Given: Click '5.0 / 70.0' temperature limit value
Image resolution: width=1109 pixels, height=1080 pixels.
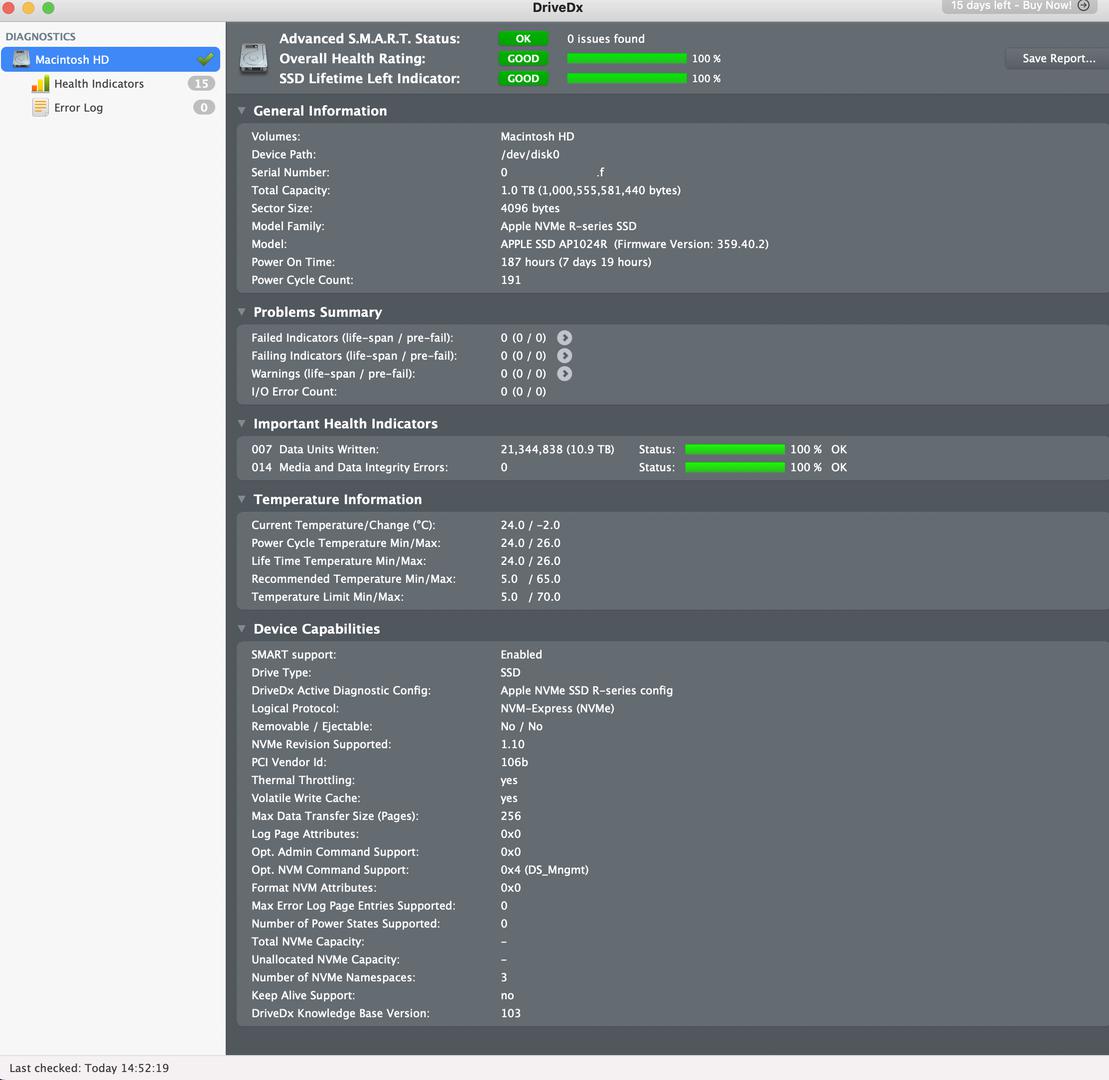Looking at the screenshot, I should (530, 597).
